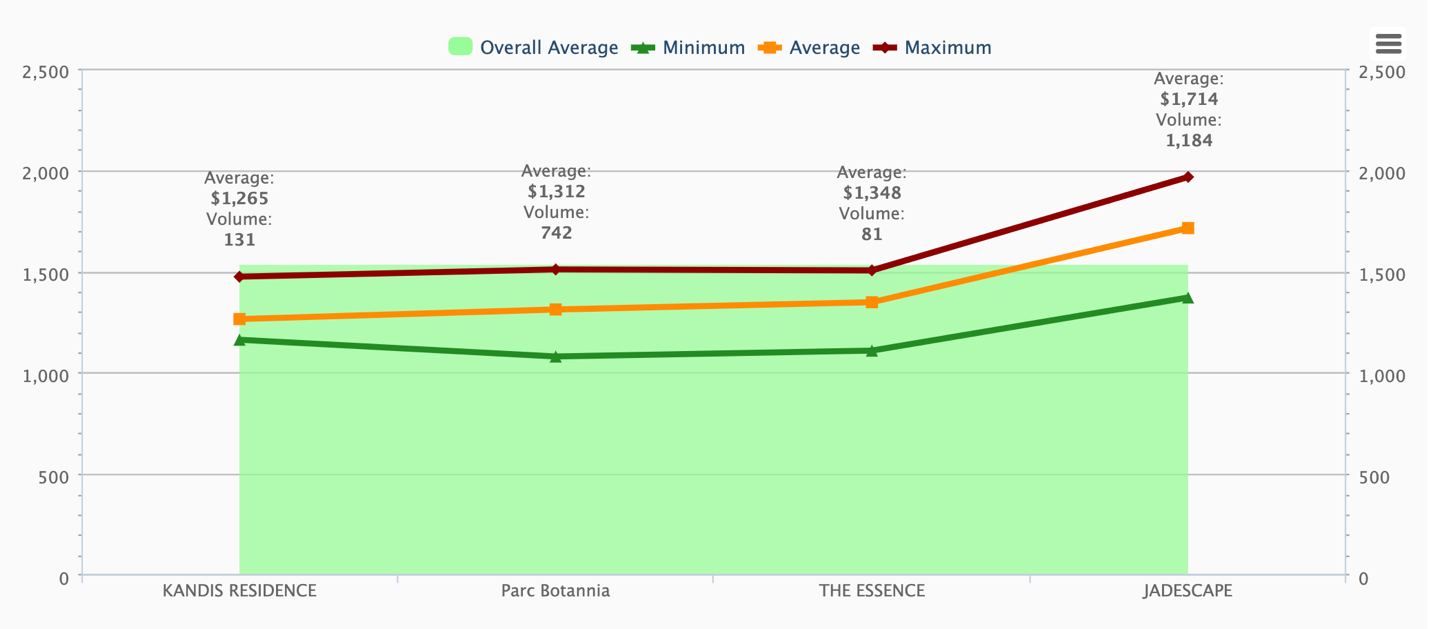Select Minimum triangle marker at KANDIS RESIDENCE
Viewport: 1429px width, 629px height.
tap(240, 340)
